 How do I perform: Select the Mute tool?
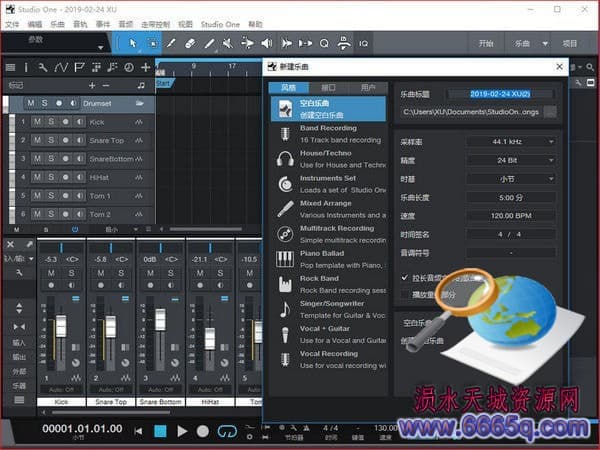point(228,43)
